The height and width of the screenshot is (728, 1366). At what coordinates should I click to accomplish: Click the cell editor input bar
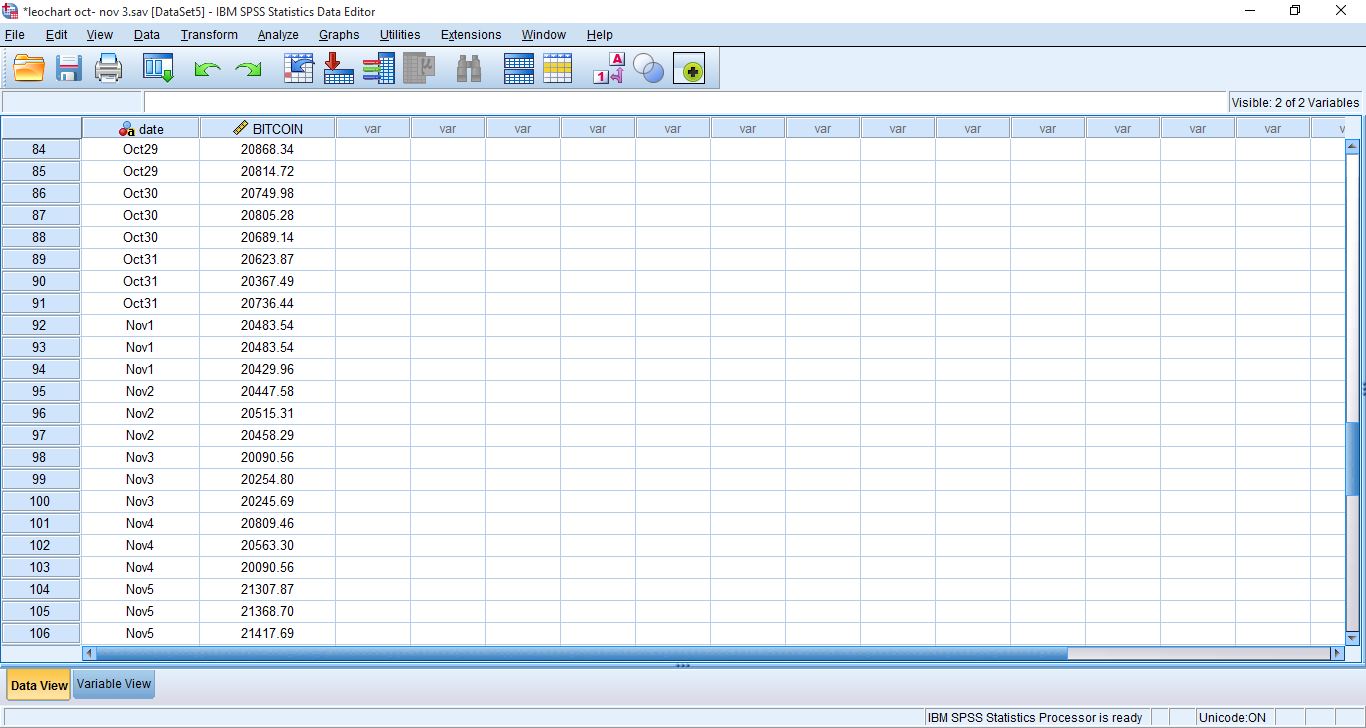[685, 102]
